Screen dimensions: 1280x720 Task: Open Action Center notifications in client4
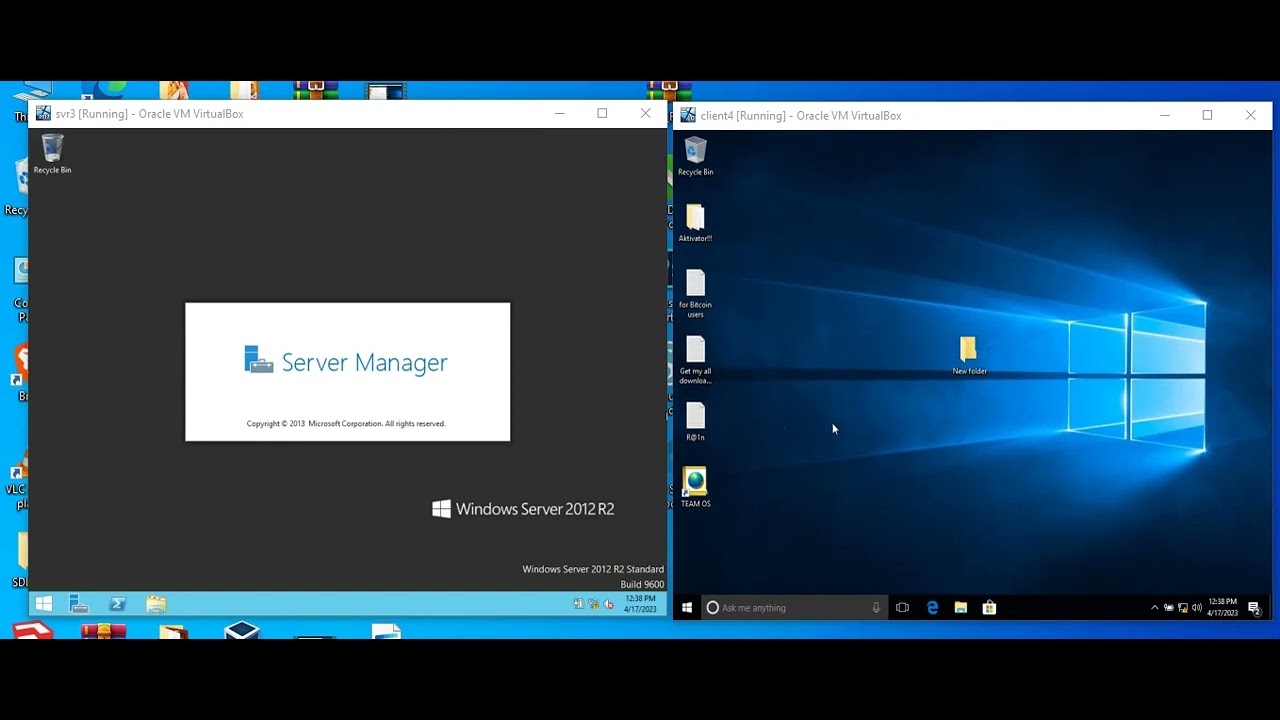point(1254,607)
